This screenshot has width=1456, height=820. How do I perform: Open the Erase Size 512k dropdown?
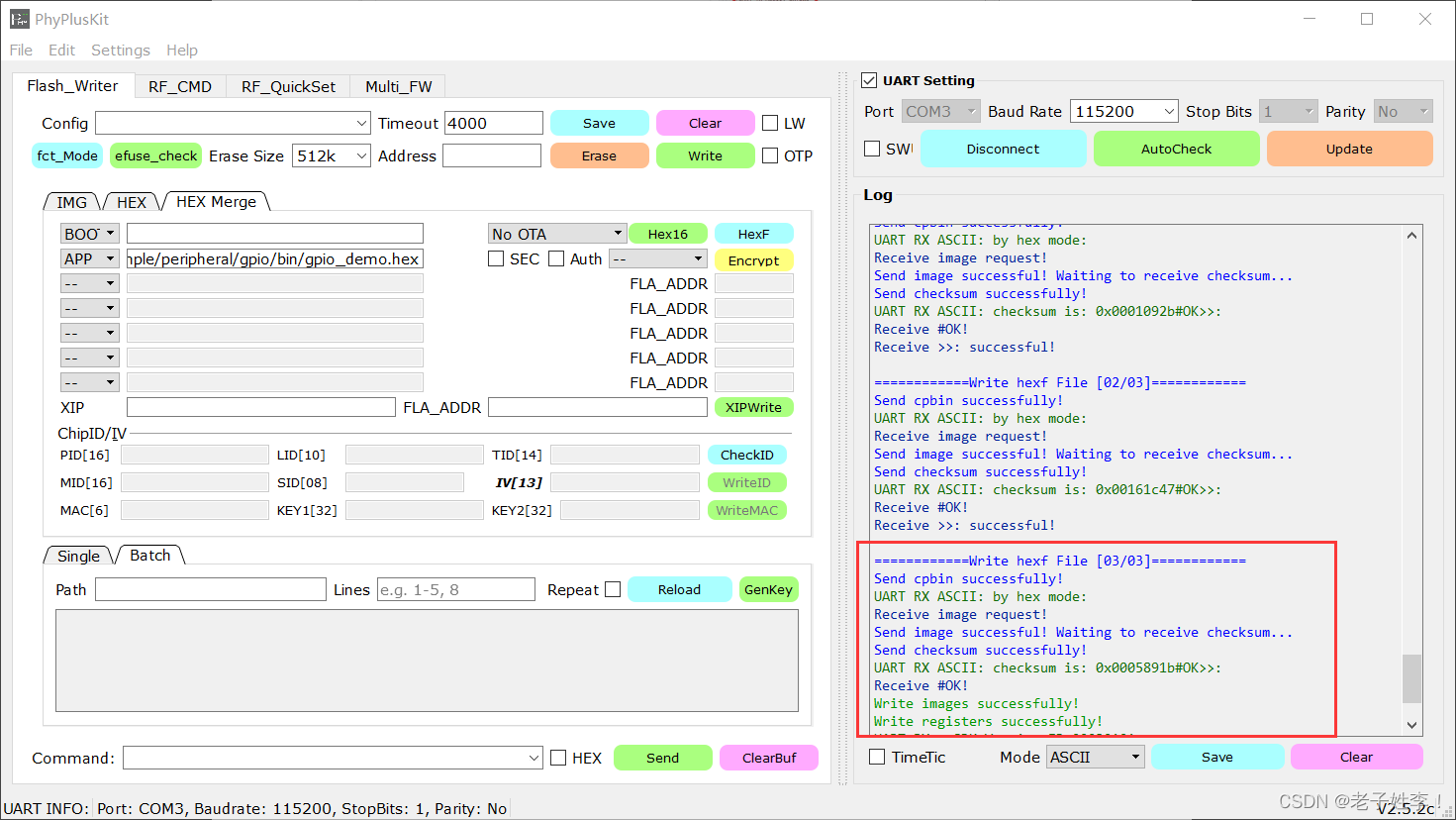click(332, 155)
